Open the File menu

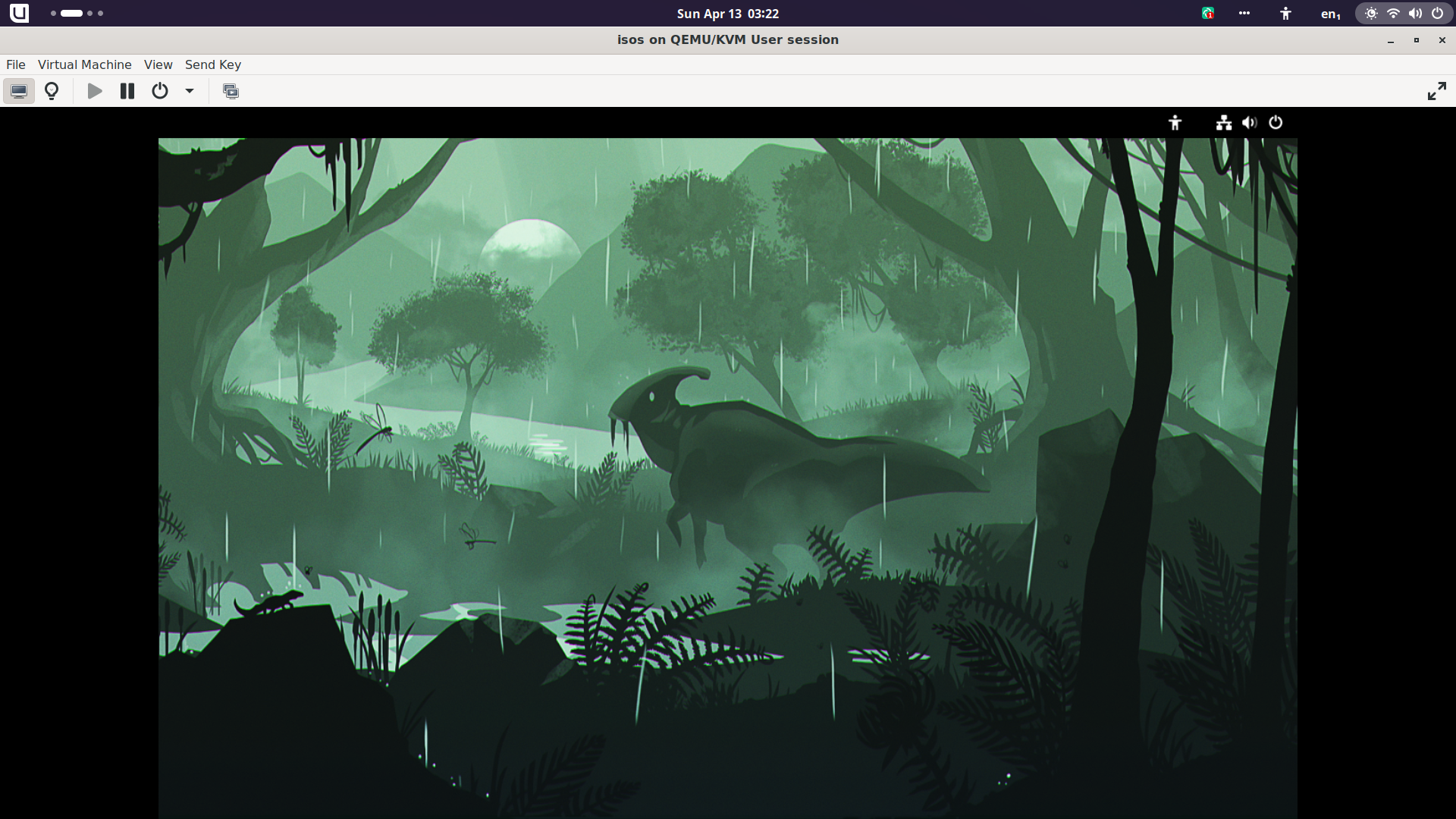tap(16, 64)
